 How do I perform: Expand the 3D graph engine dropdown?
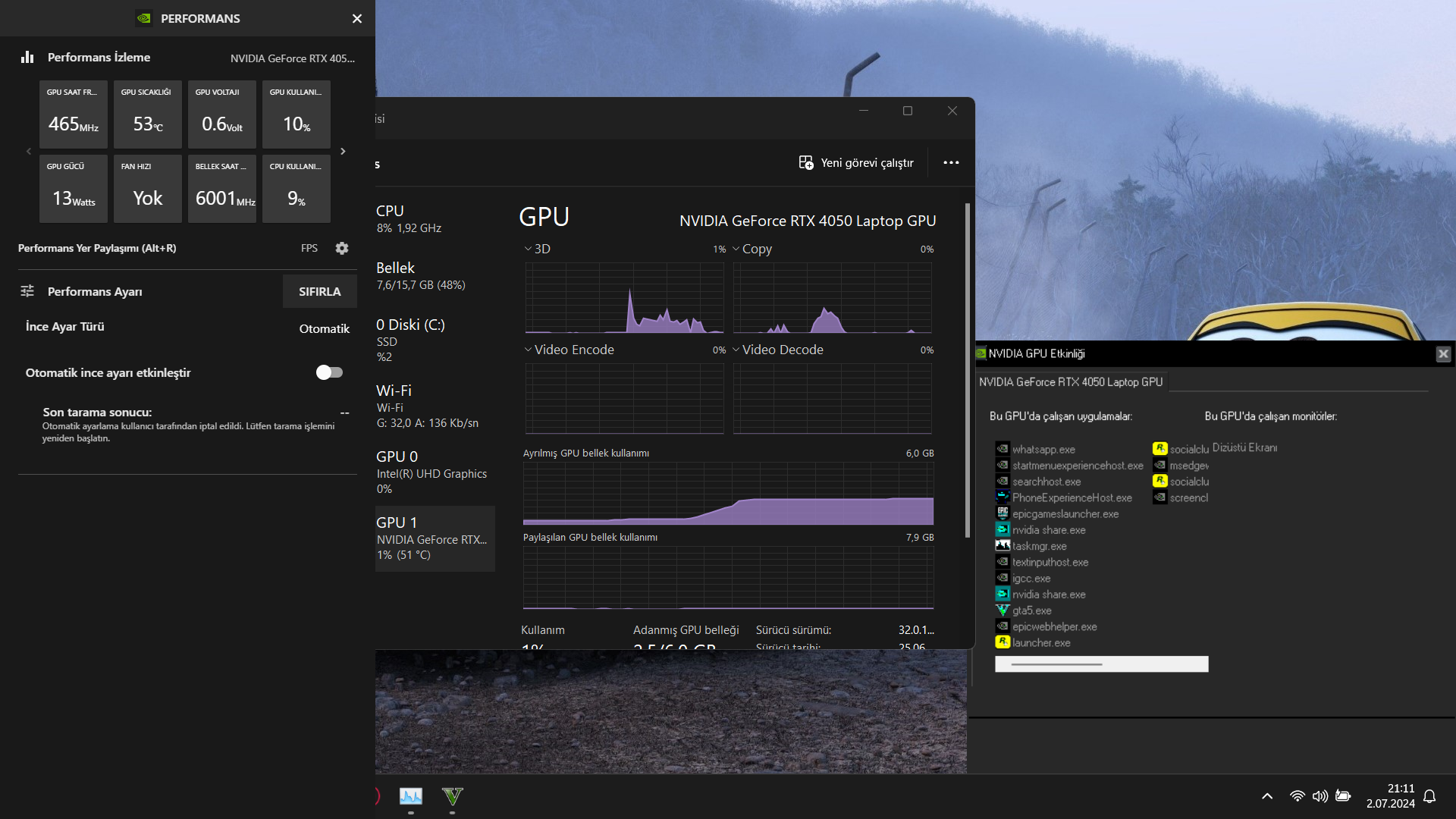pos(529,249)
